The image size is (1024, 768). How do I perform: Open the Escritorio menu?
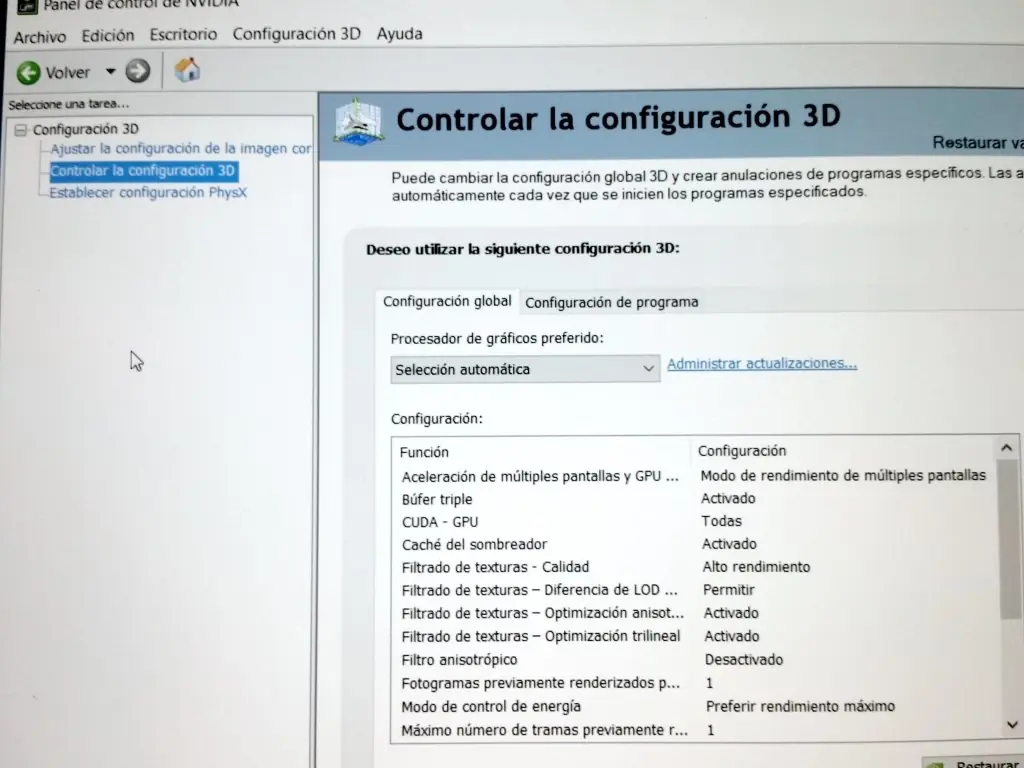click(183, 34)
